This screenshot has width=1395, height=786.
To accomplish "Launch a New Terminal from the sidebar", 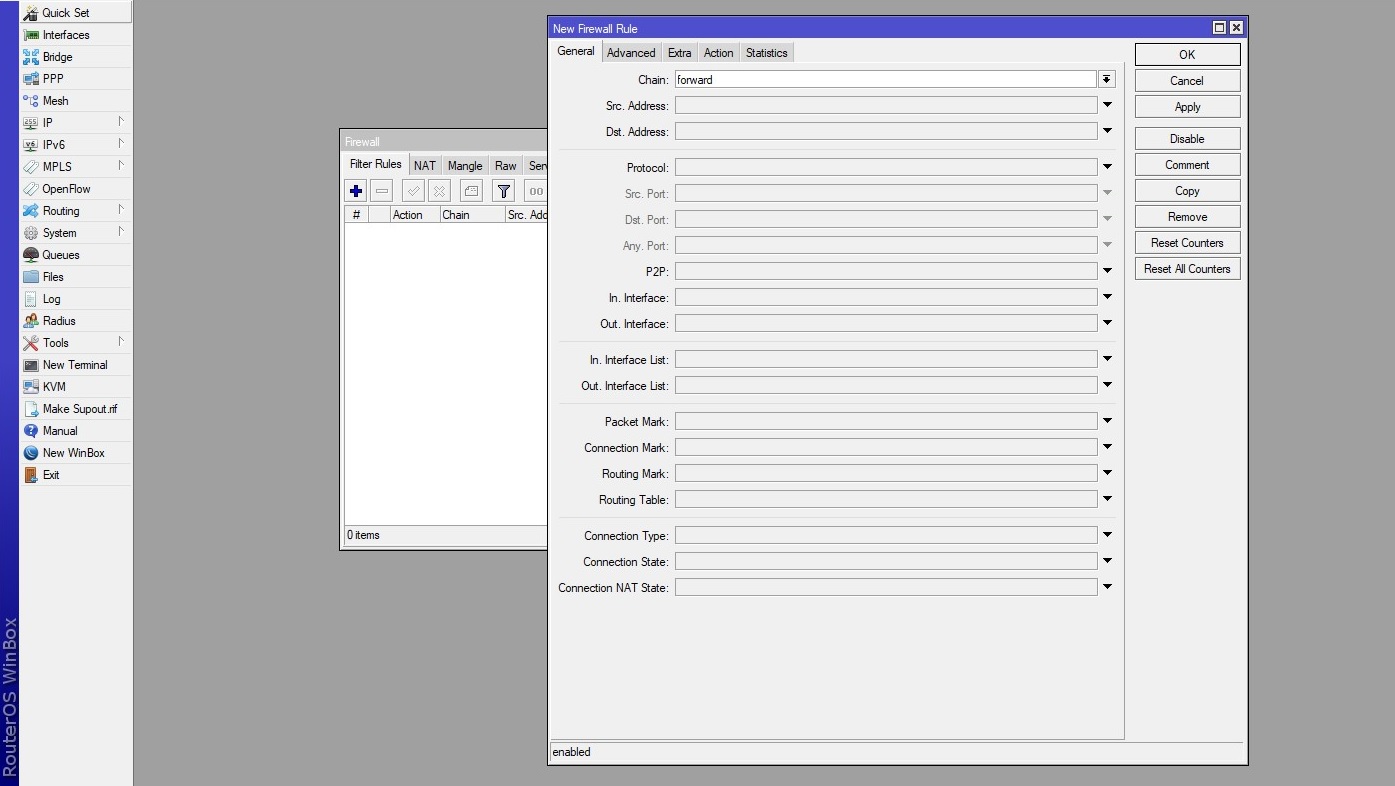I will 73,364.
